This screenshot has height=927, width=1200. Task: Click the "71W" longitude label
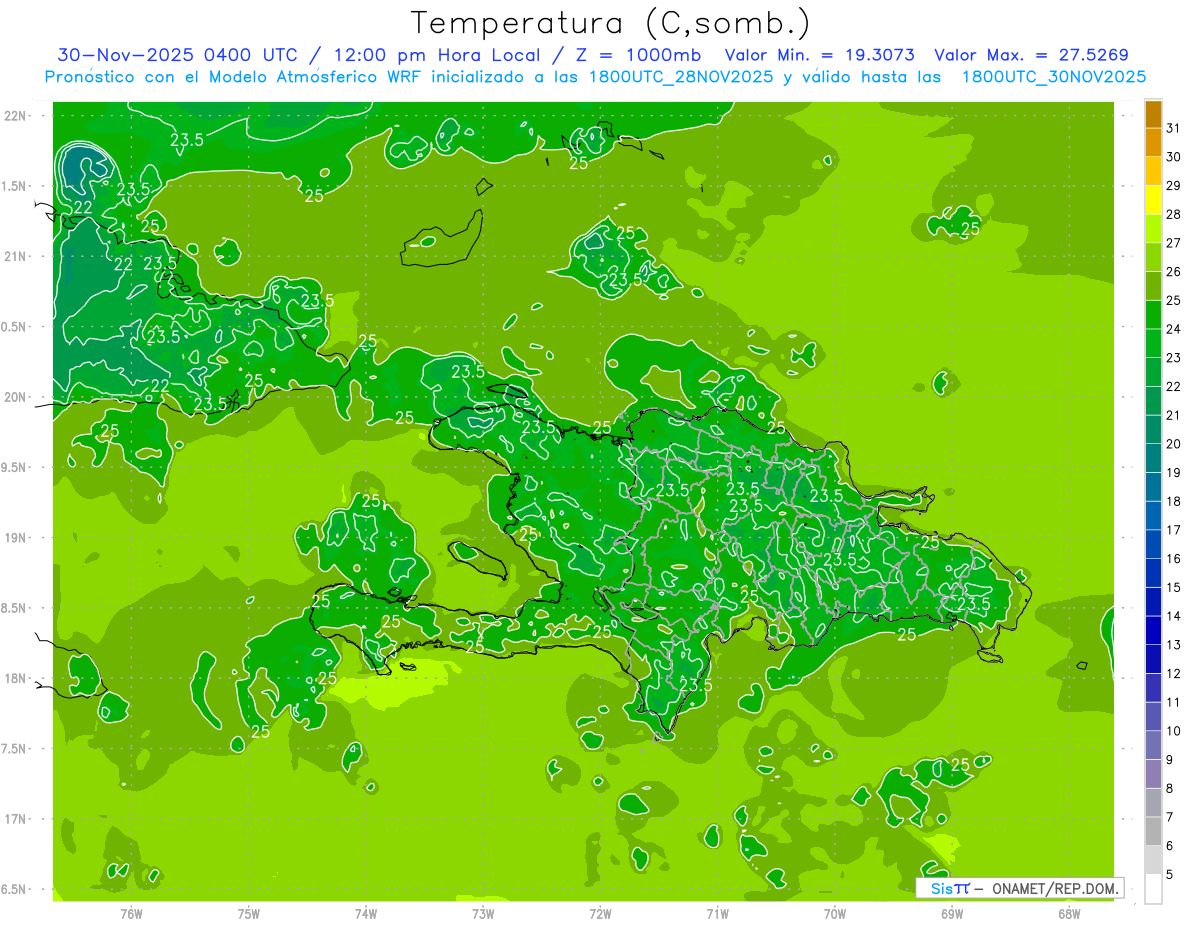pyautogui.click(x=717, y=913)
